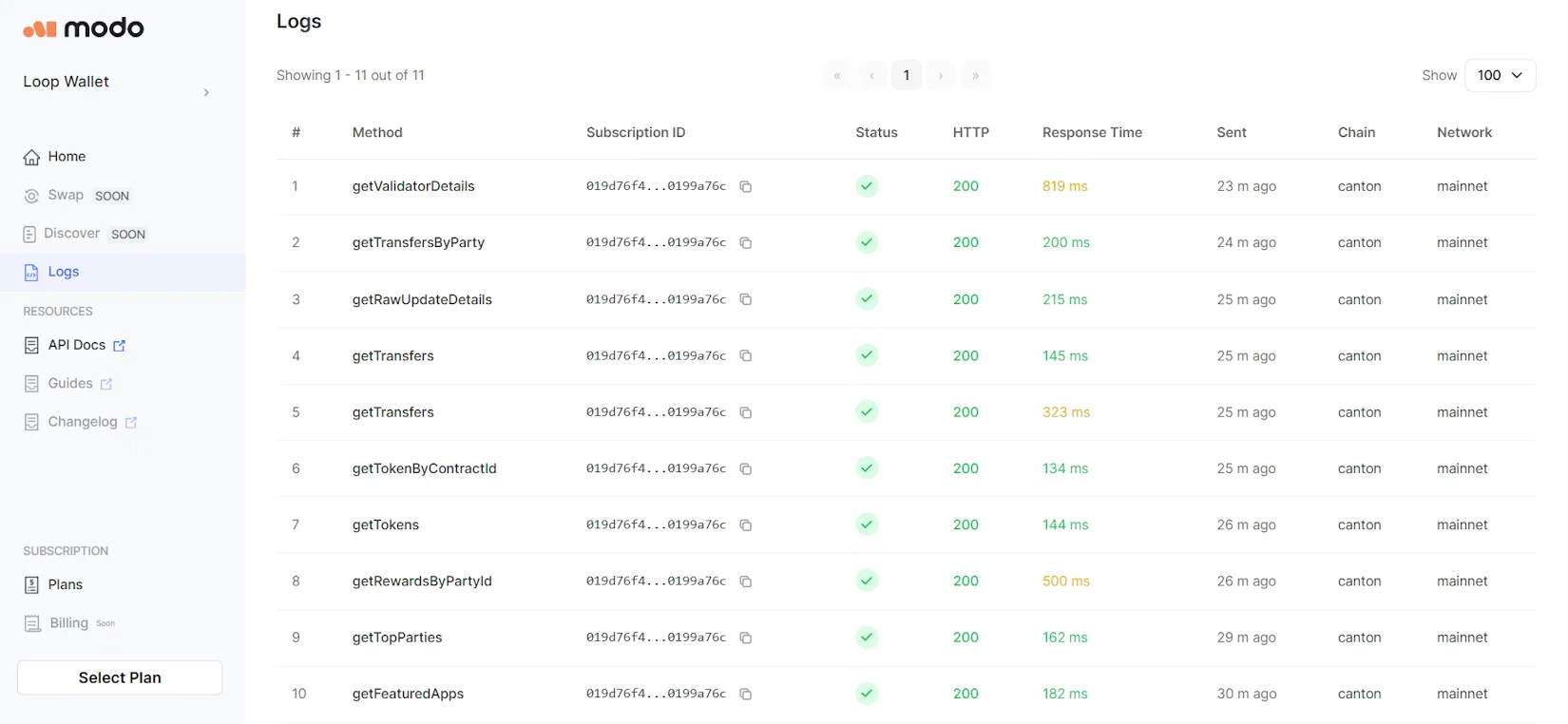Click the Guides external link icon
The height and width of the screenshot is (724, 1568).
click(x=106, y=384)
